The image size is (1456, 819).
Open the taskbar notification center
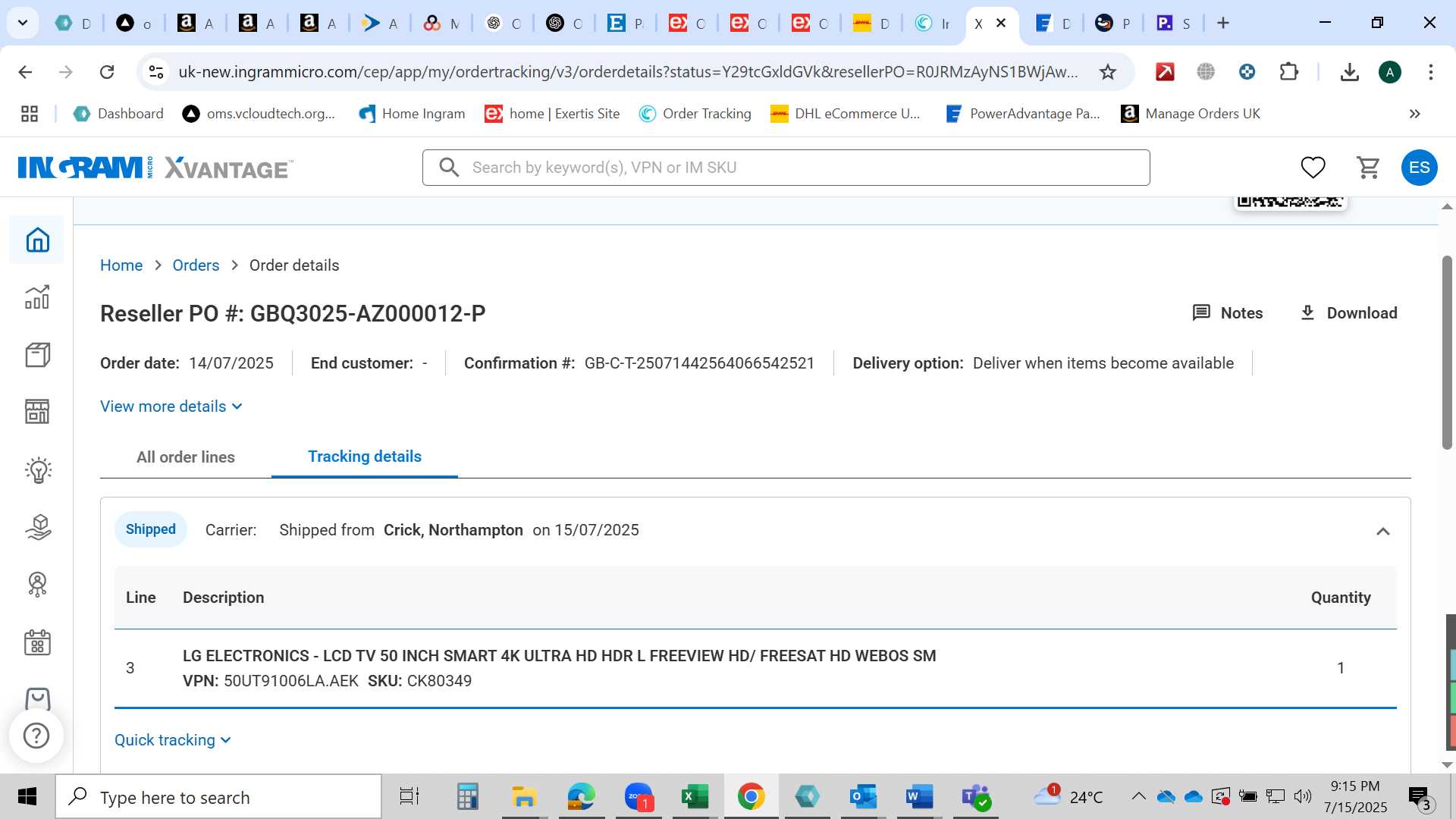tap(1420, 797)
